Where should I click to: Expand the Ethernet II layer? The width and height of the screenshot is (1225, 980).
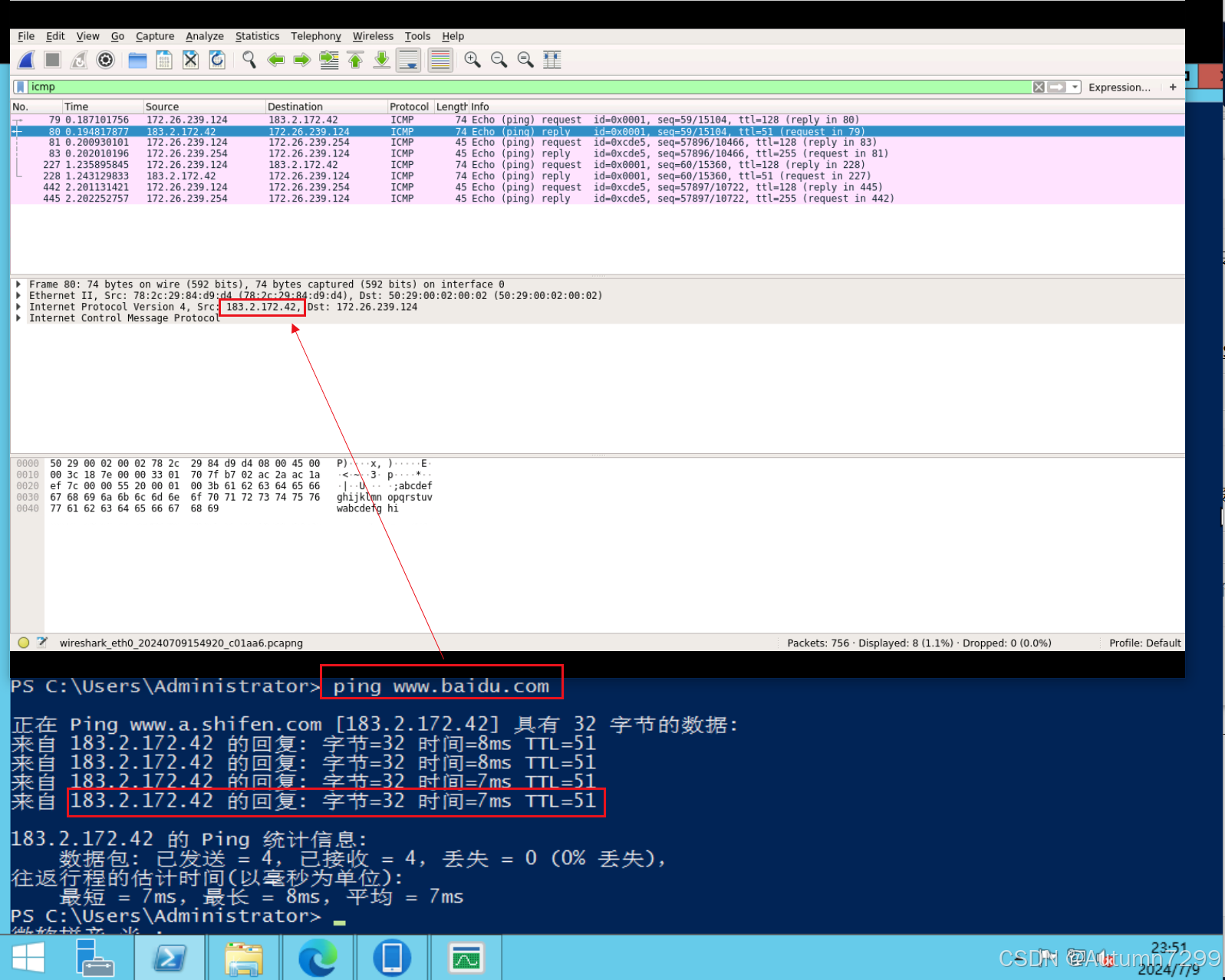click(x=18, y=296)
